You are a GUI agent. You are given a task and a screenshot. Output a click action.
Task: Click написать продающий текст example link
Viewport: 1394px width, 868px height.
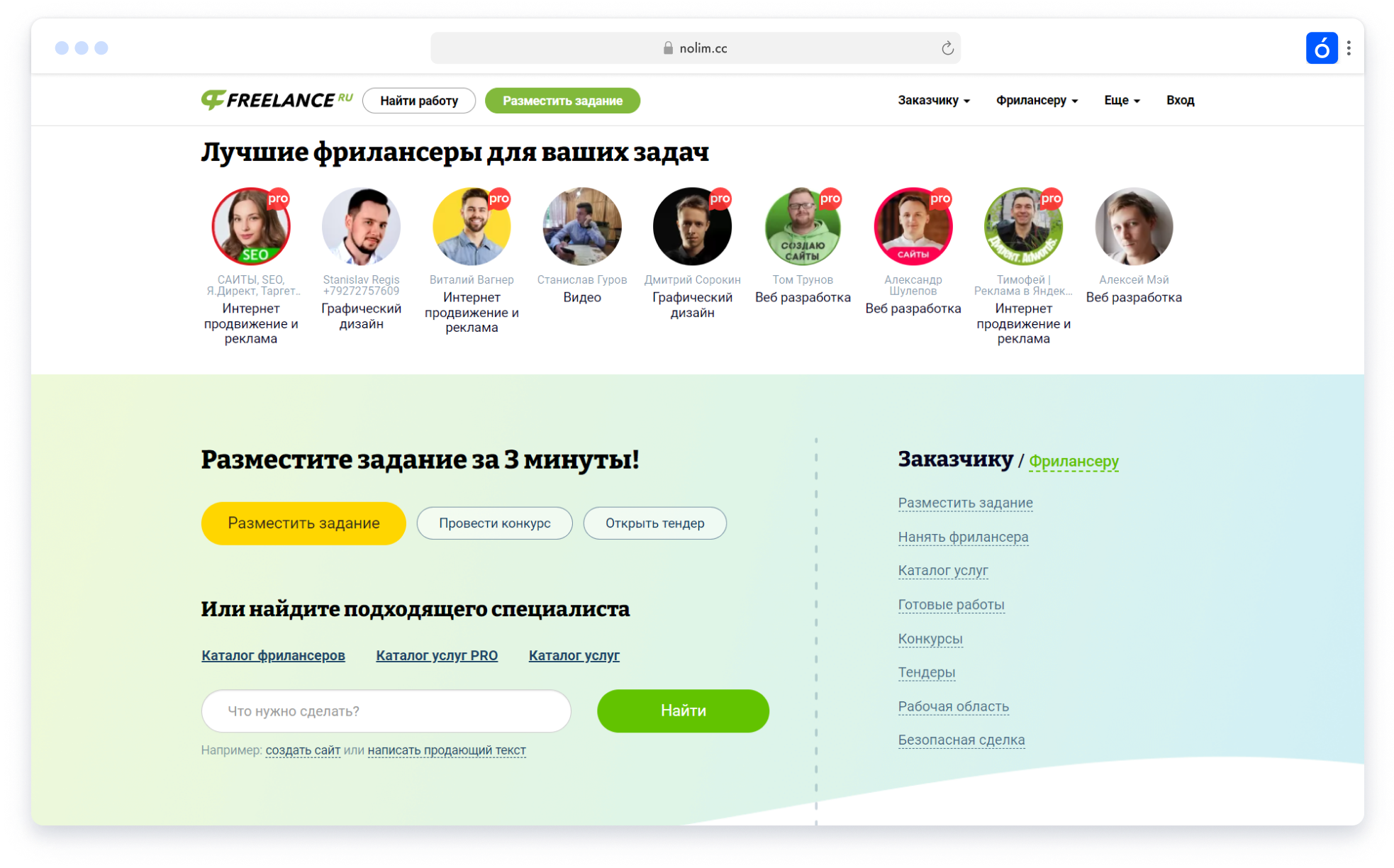[447, 750]
